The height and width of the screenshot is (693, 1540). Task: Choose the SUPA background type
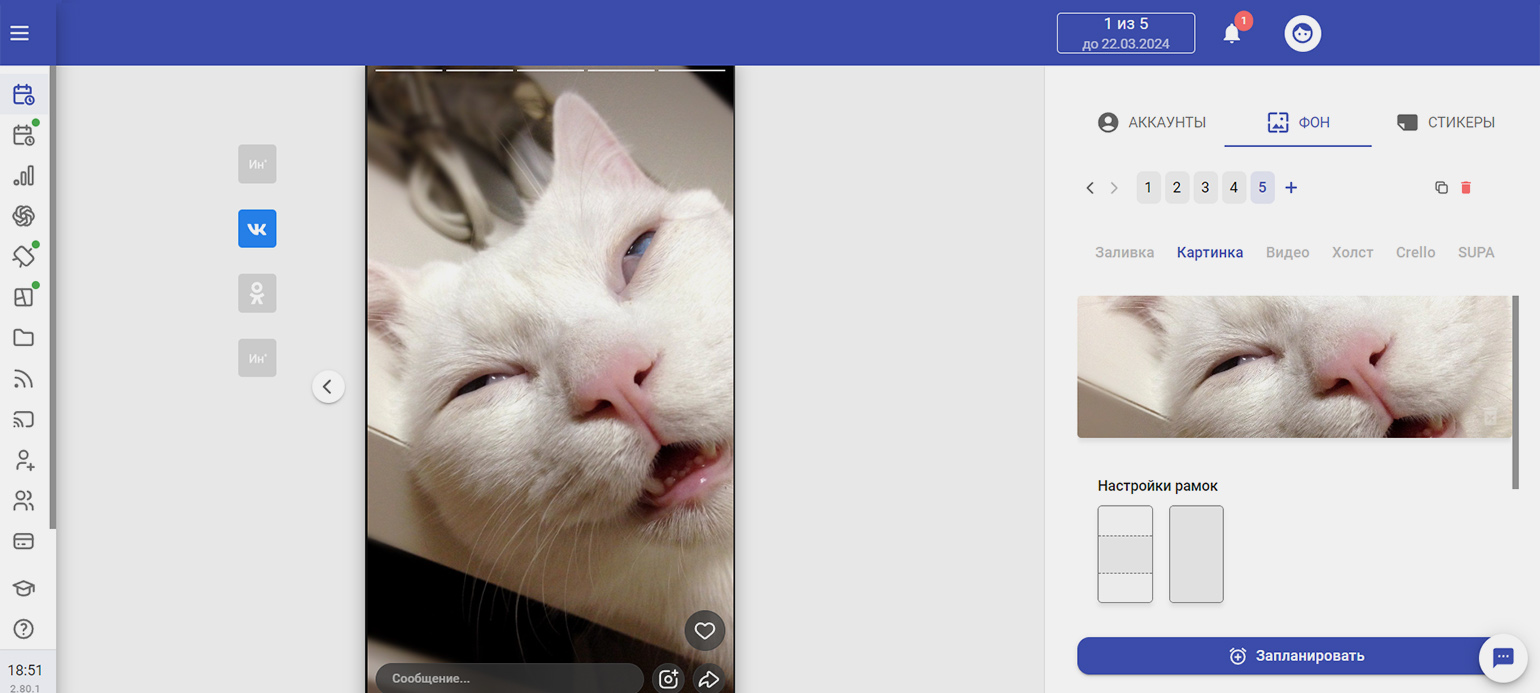point(1476,253)
